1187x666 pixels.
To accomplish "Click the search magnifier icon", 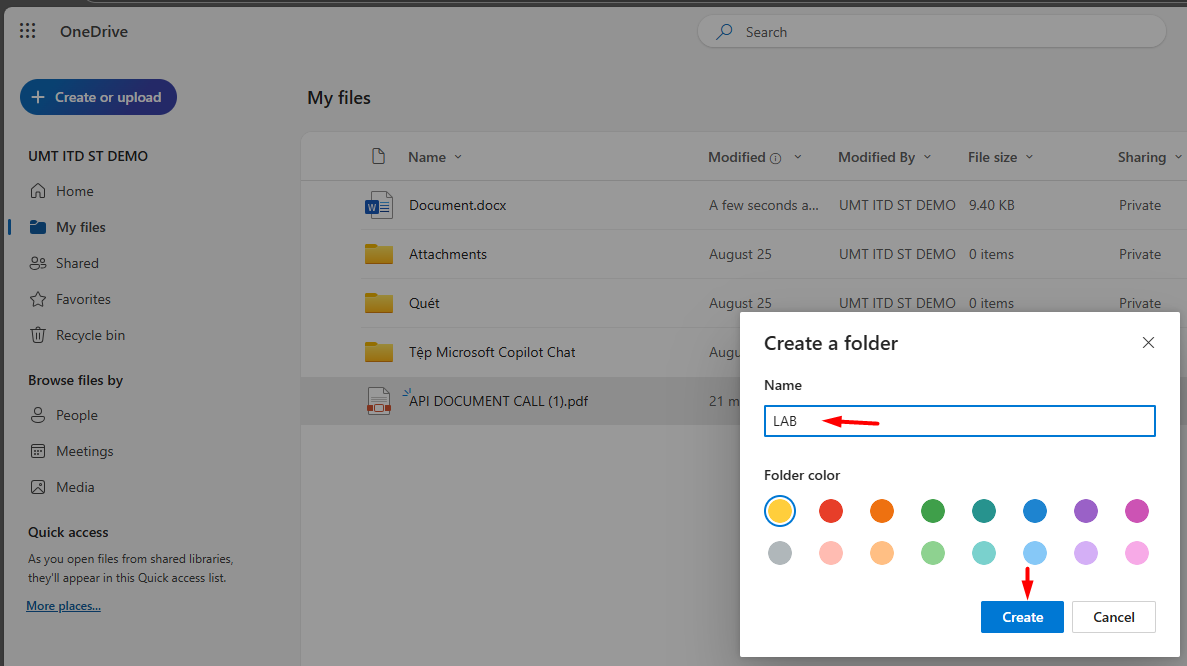I will tap(724, 32).
